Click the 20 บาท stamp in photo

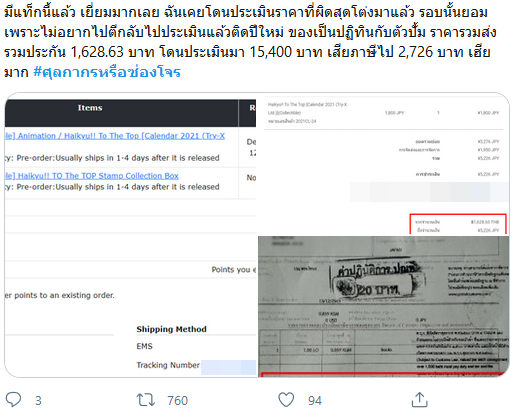point(377,289)
